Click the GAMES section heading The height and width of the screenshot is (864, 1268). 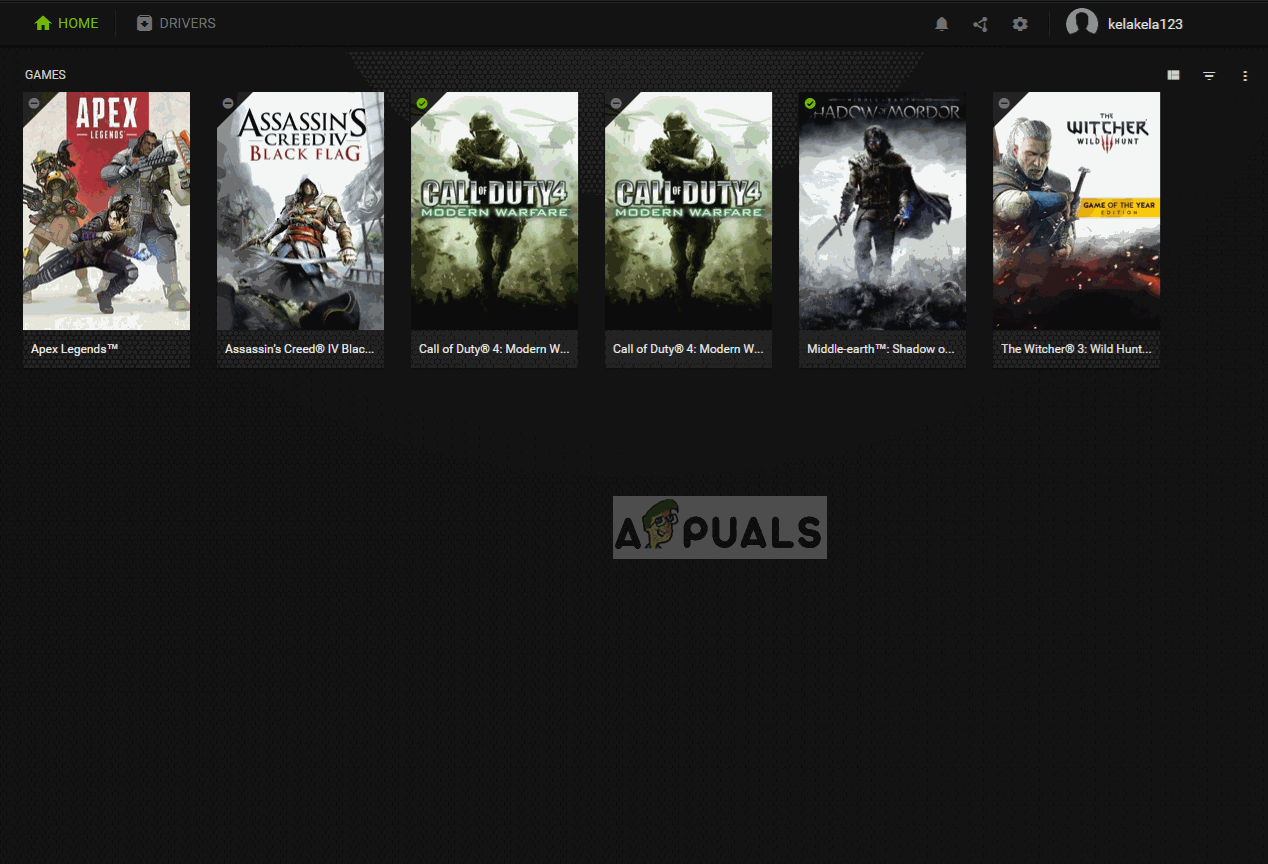45,75
